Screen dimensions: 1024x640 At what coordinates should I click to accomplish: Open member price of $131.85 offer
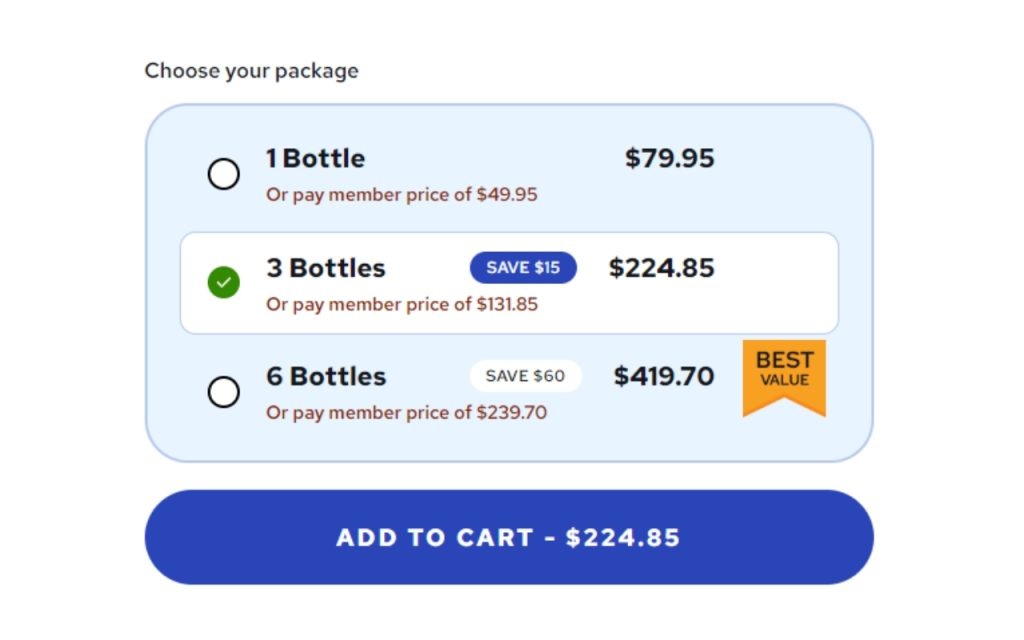(x=402, y=304)
